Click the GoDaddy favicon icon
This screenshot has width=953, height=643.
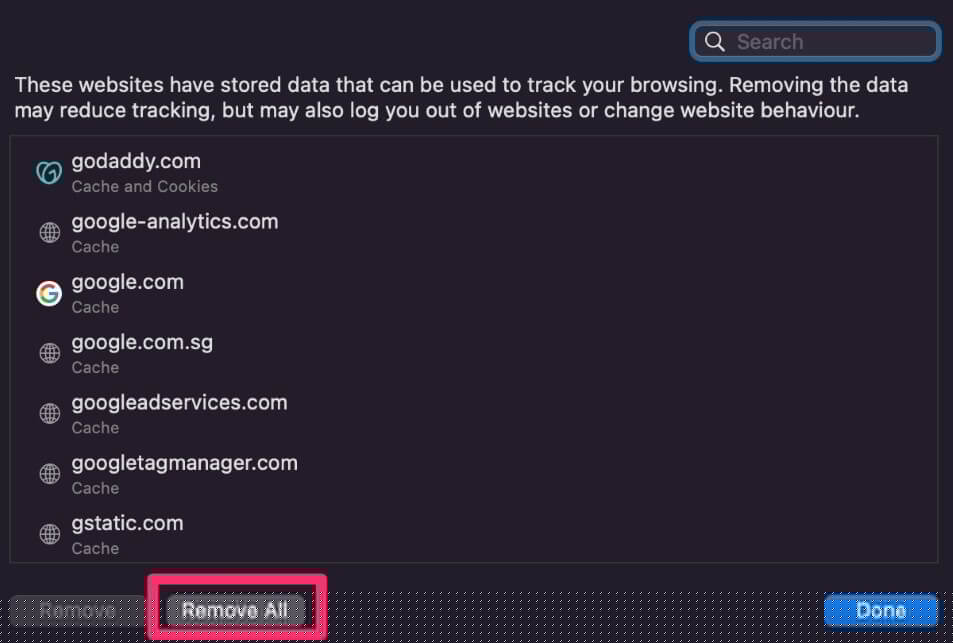click(x=49, y=172)
